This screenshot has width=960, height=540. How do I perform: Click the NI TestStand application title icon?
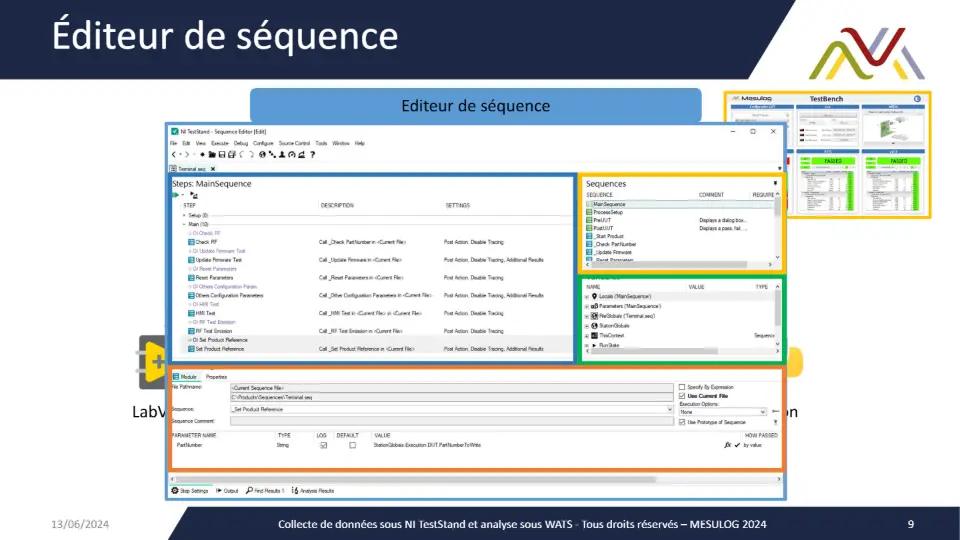[x=174, y=132]
